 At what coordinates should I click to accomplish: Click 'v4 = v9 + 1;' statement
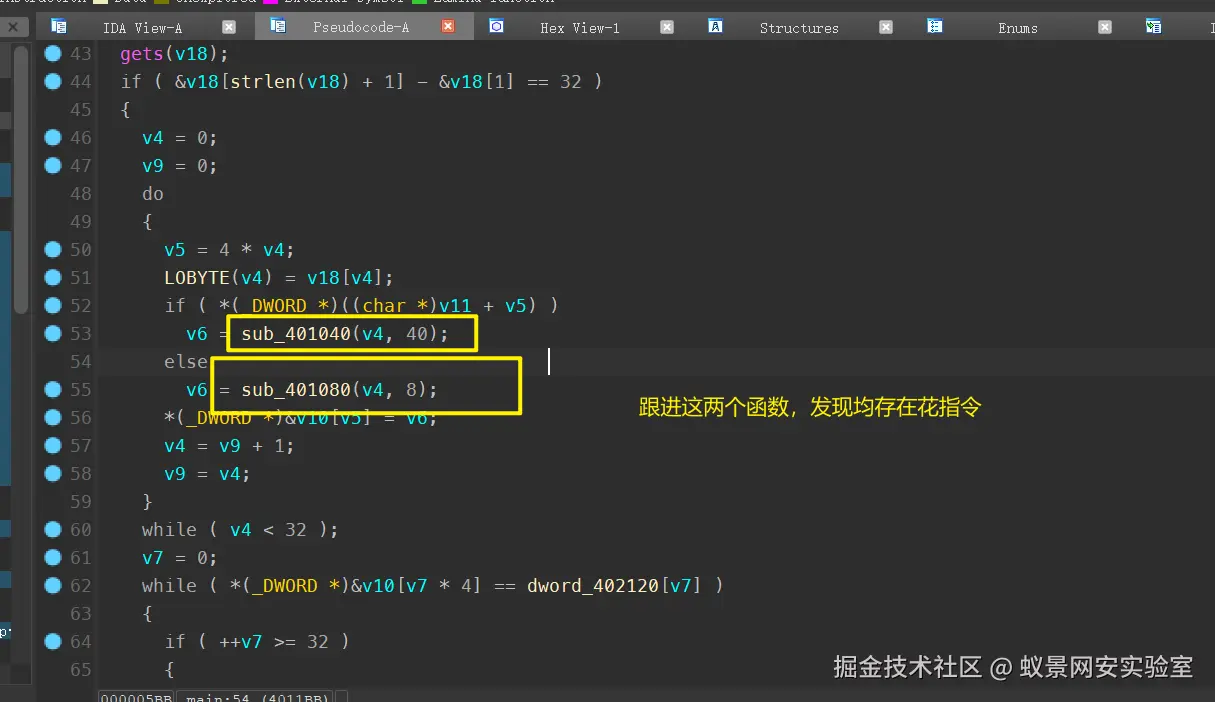[x=219, y=445]
